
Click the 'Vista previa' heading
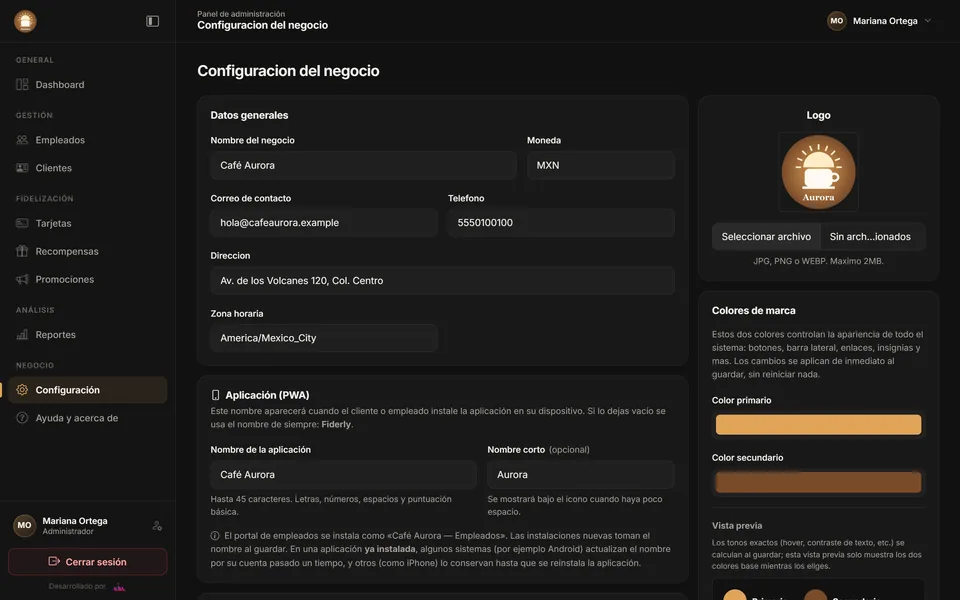(x=737, y=526)
